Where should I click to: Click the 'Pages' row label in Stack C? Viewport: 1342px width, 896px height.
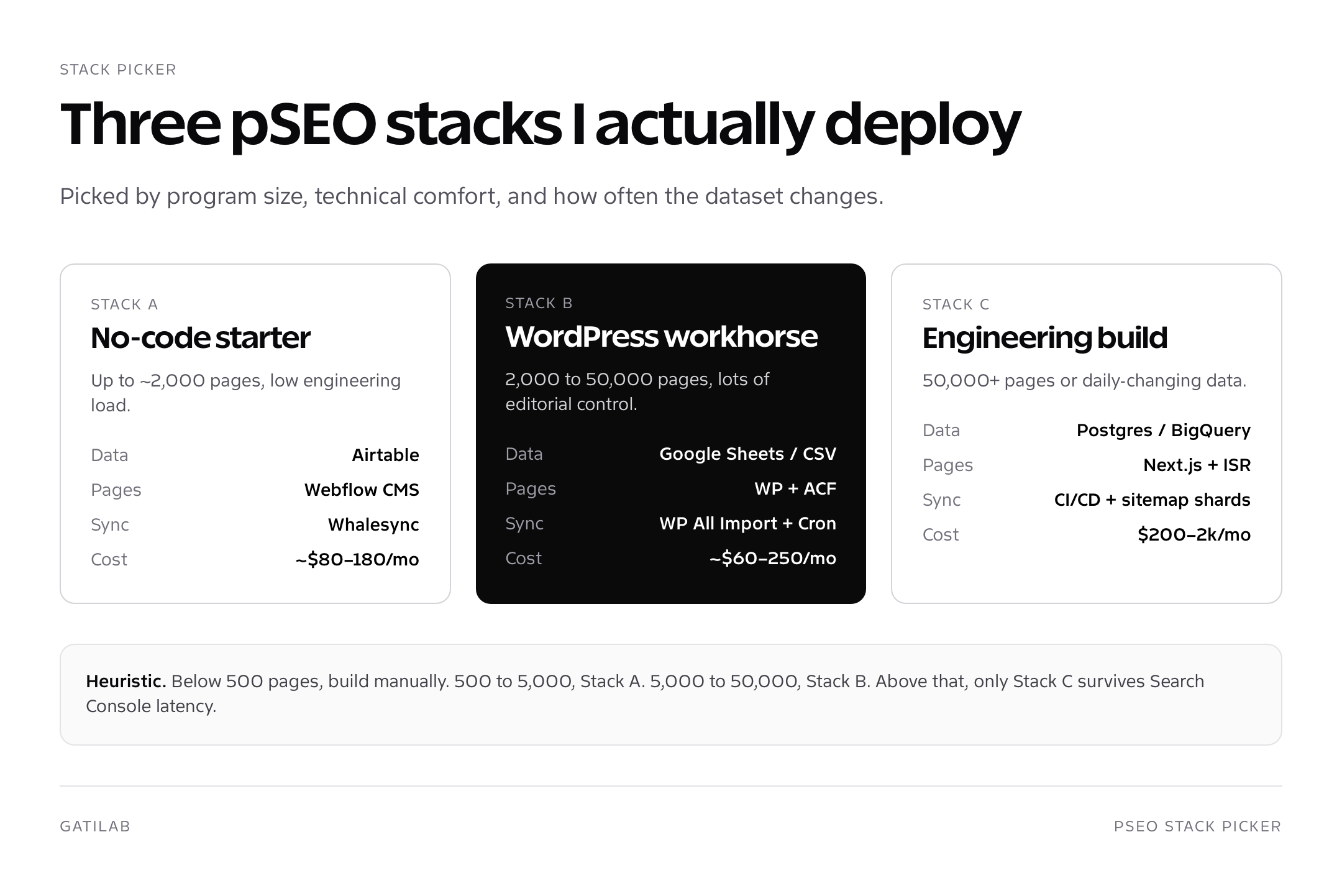click(x=947, y=465)
